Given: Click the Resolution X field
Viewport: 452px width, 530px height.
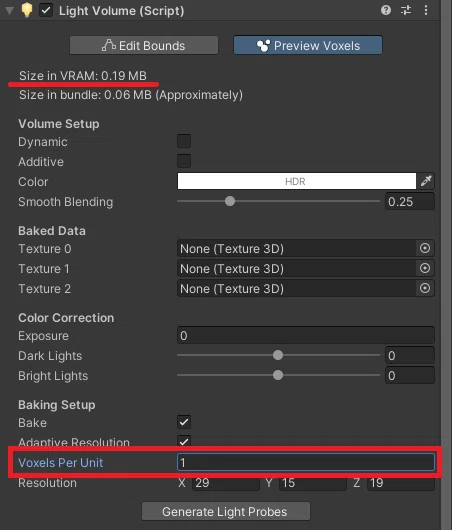Looking at the screenshot, I should coord(225,483).
